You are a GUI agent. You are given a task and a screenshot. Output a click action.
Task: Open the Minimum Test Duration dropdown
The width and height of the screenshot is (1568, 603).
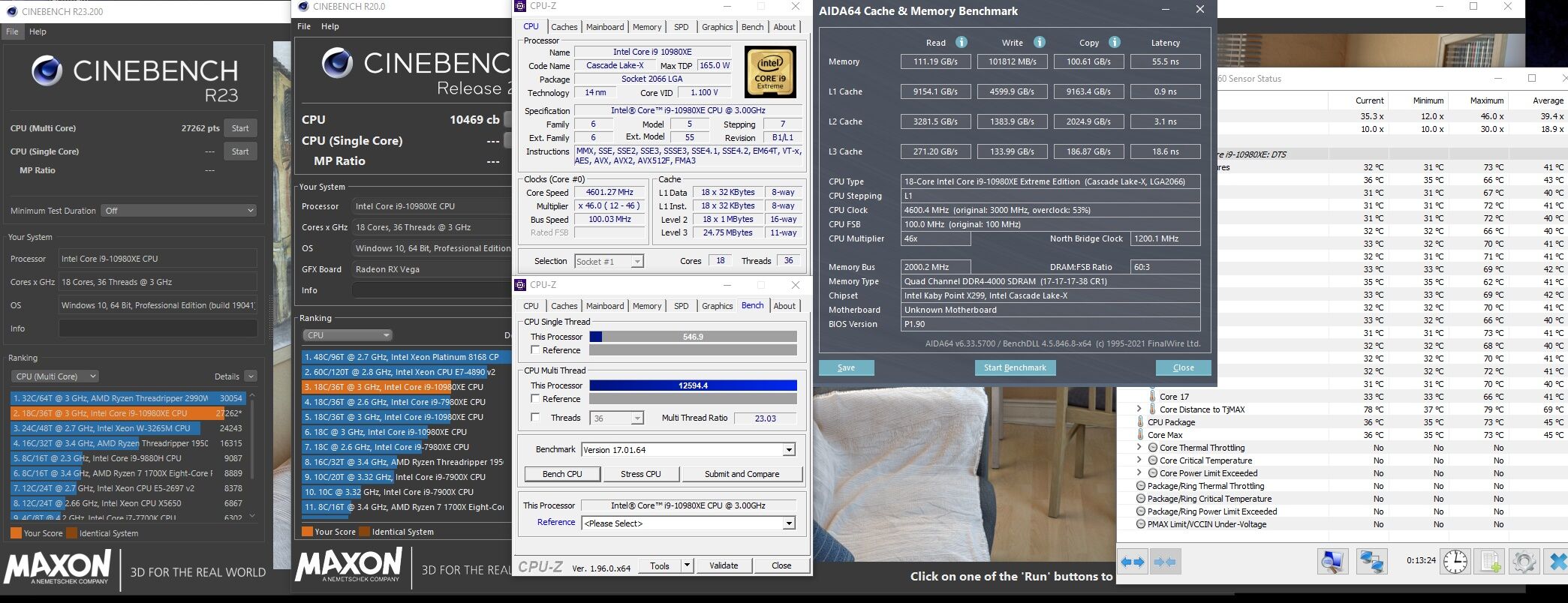[179, 211]
